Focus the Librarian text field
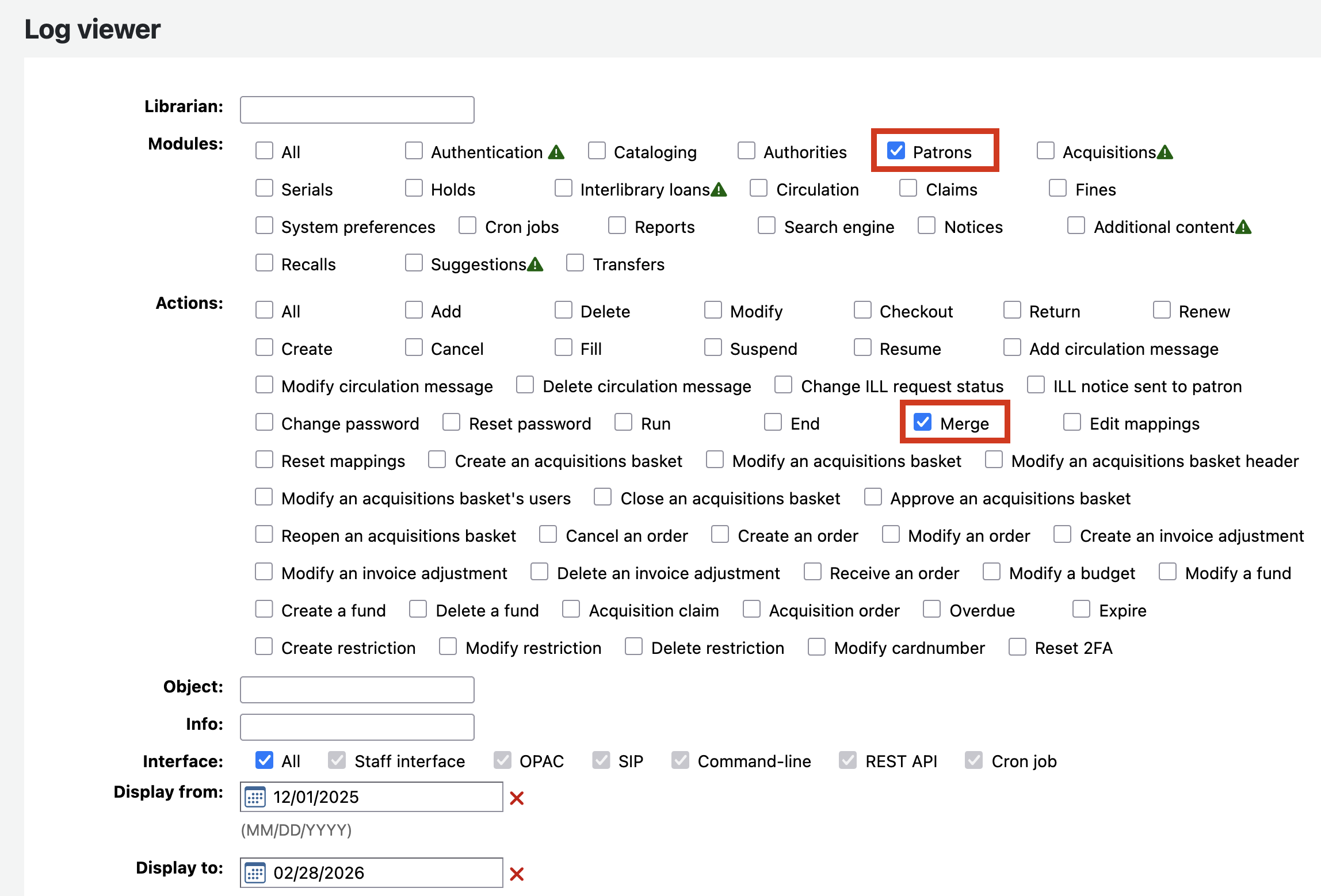 [x=357, y=110]
